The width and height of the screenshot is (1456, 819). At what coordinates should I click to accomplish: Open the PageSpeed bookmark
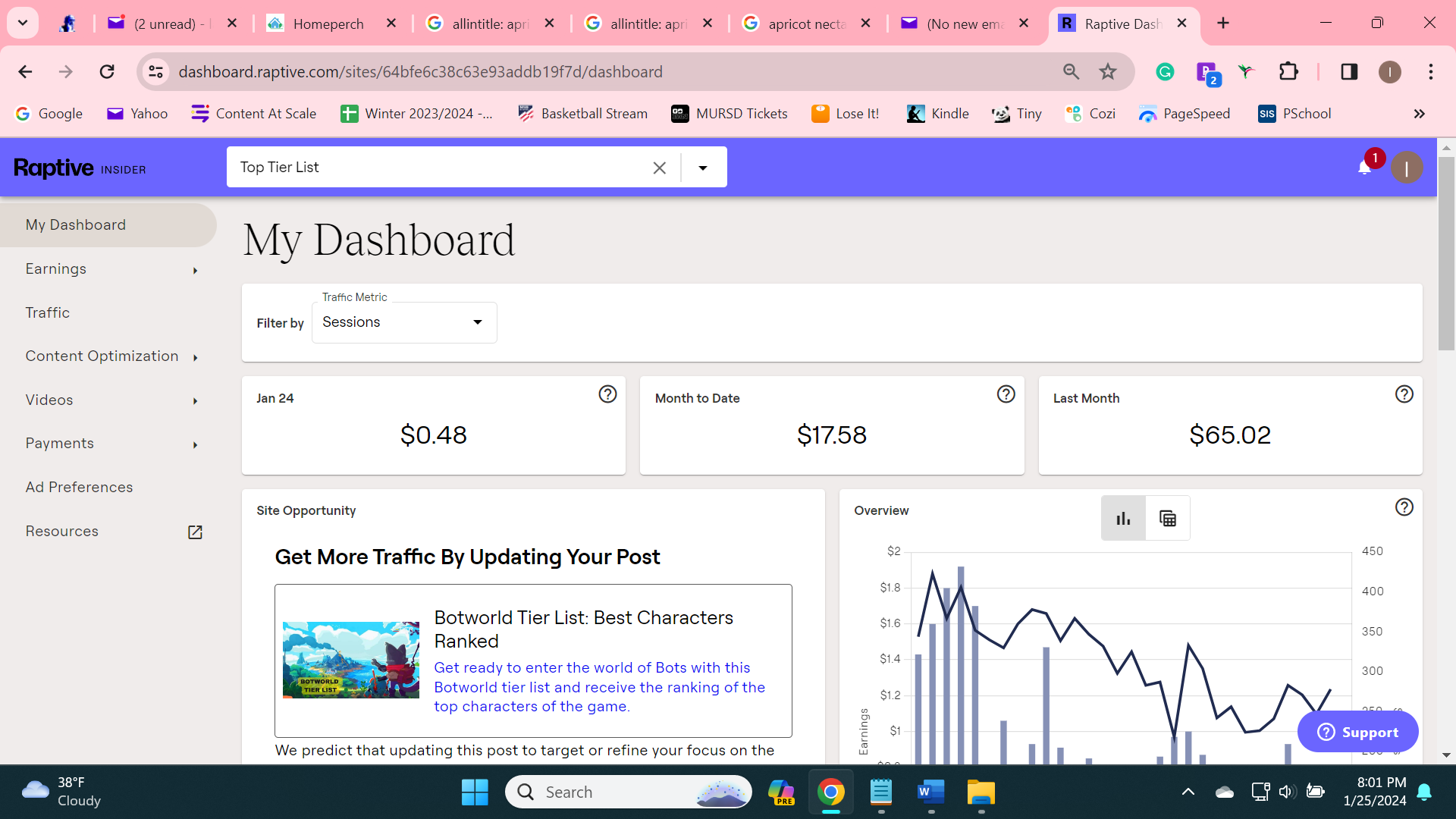(1185, 114)
